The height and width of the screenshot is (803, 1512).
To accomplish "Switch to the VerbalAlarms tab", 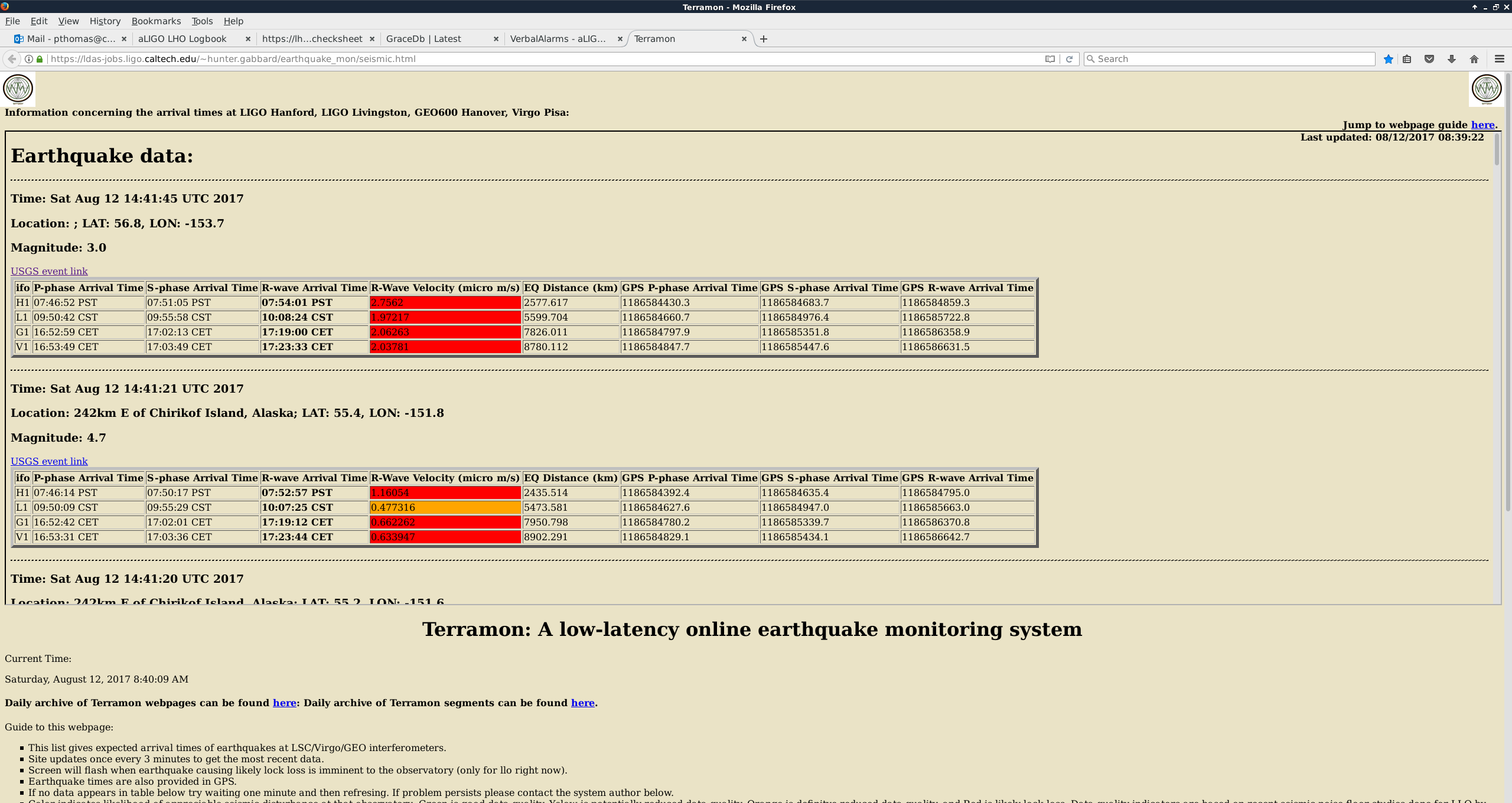I will pos(565,39).
